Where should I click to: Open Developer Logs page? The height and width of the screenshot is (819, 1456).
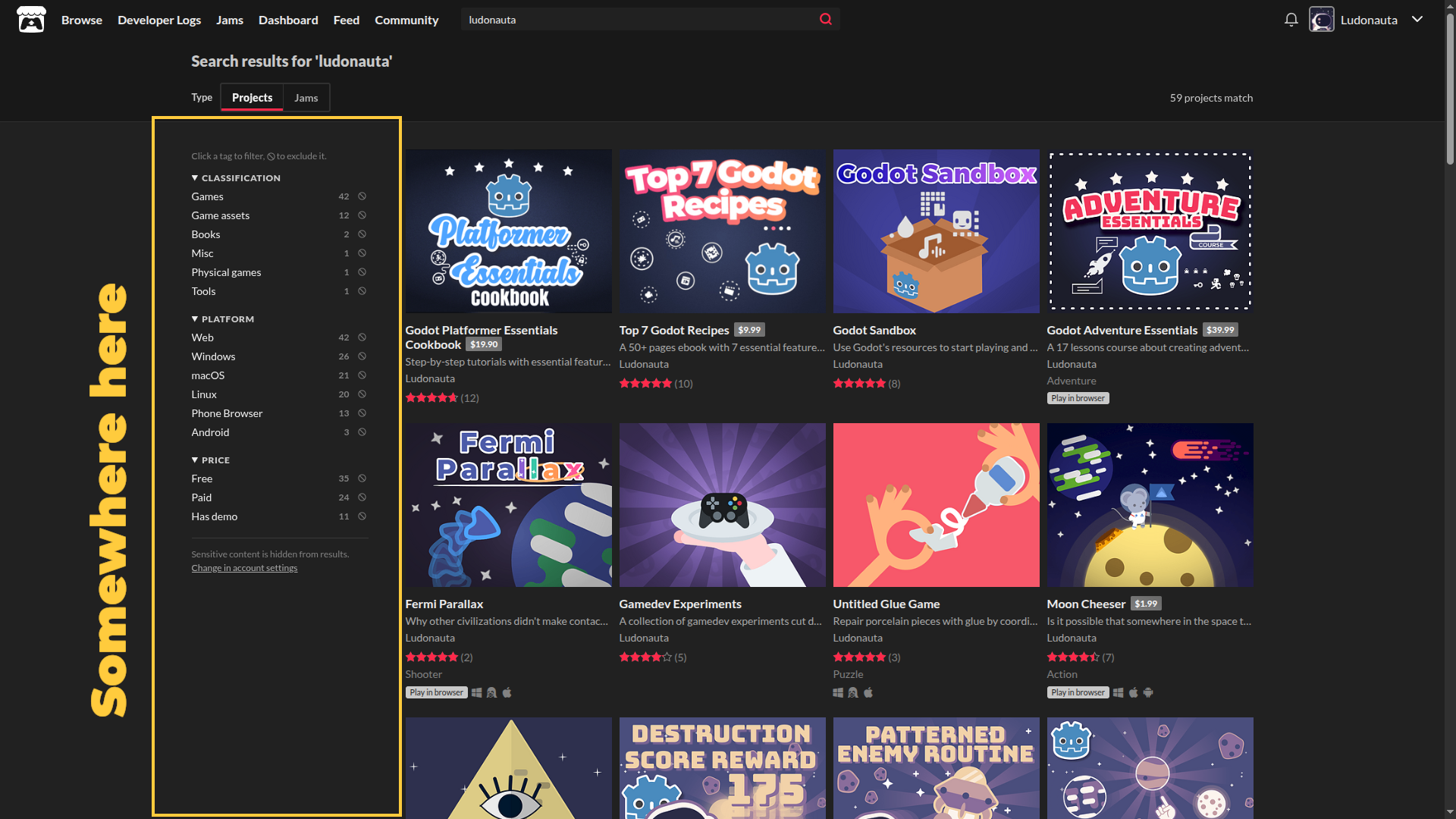coord(159,20)
